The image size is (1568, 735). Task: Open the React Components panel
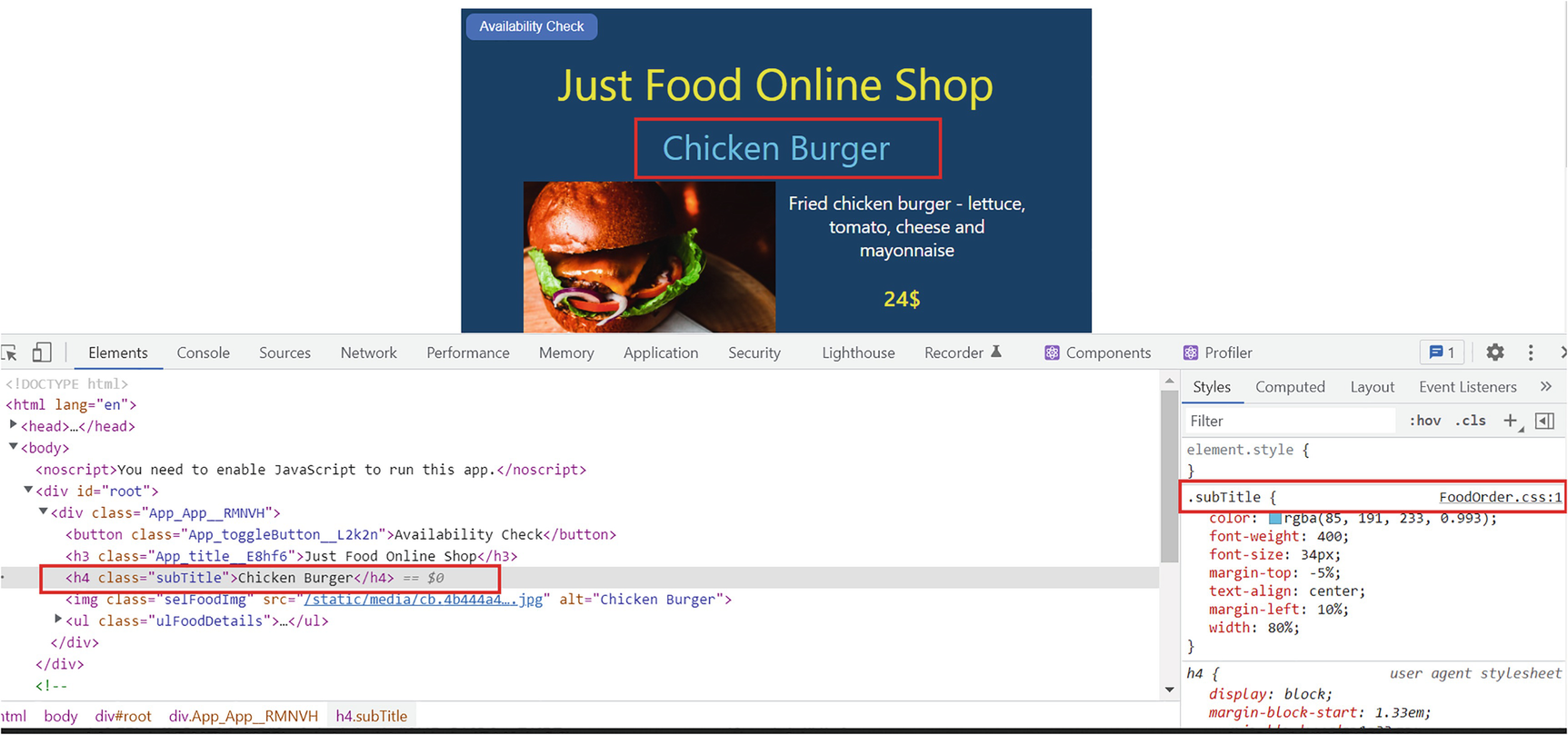1097,353
